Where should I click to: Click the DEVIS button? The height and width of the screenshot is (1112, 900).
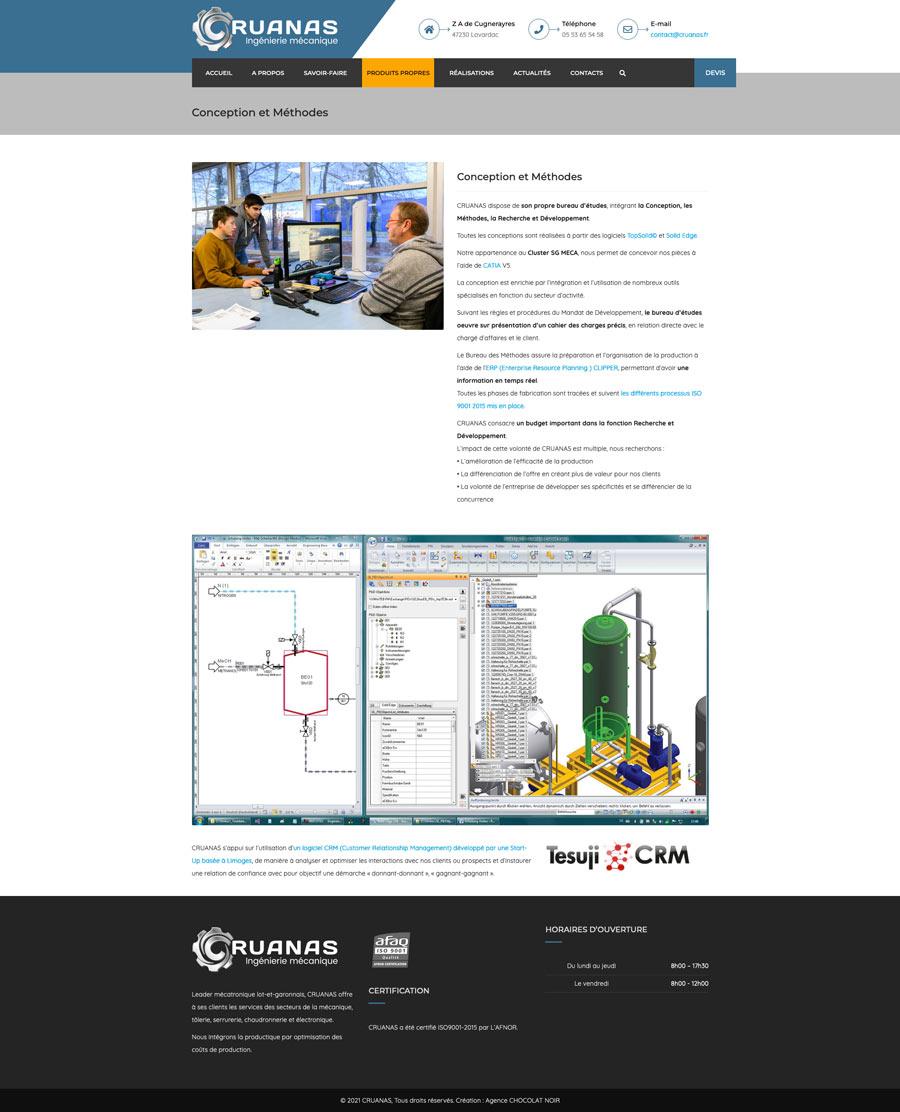tap(715, 73)
